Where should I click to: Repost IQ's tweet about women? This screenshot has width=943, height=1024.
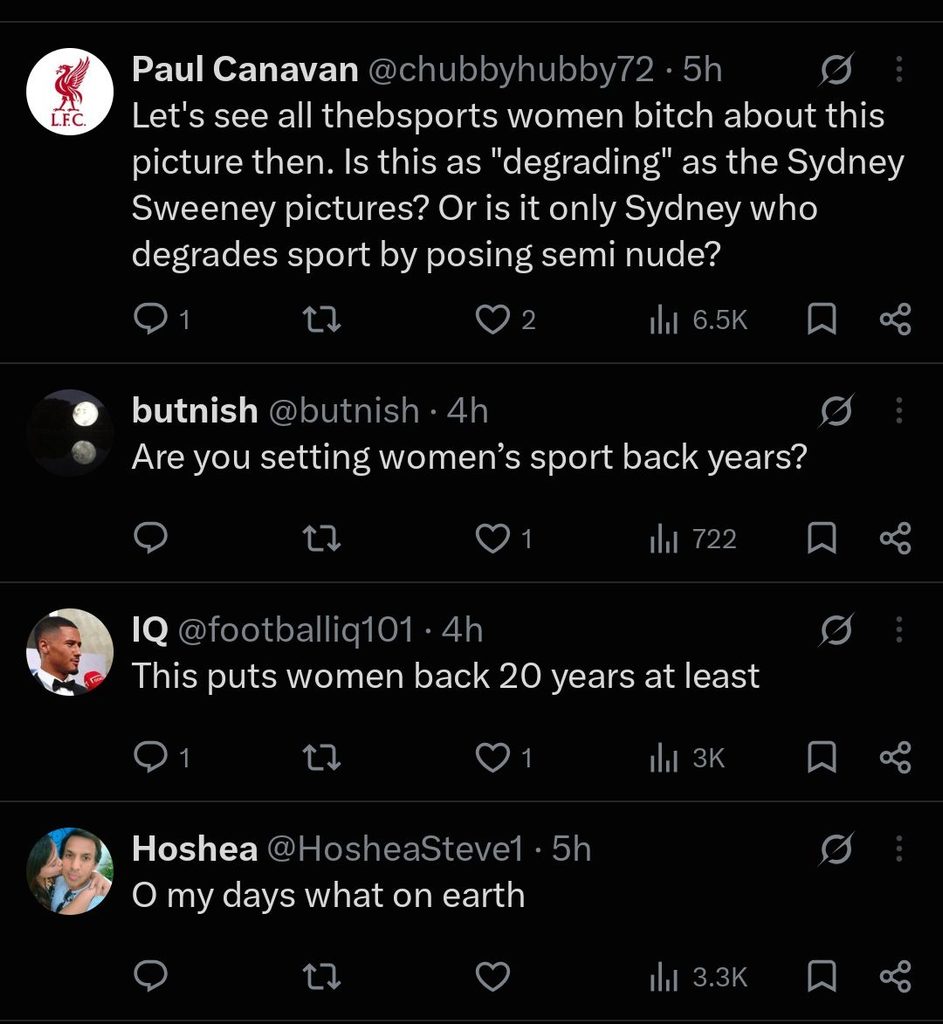323,758
